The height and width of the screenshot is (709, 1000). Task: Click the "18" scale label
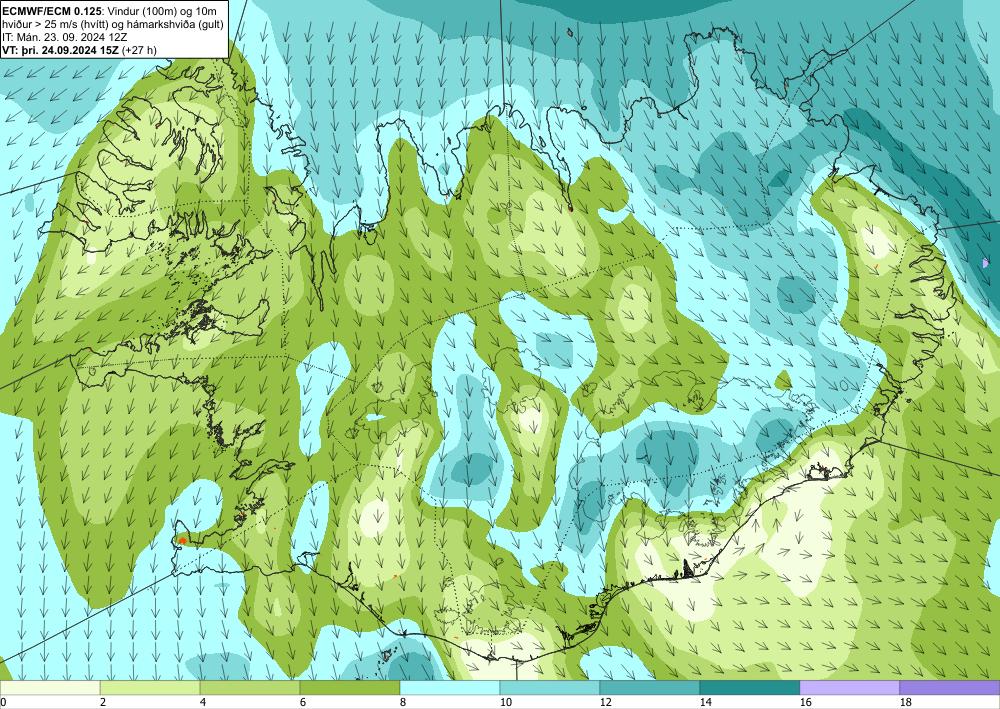(x=906, y=702)
